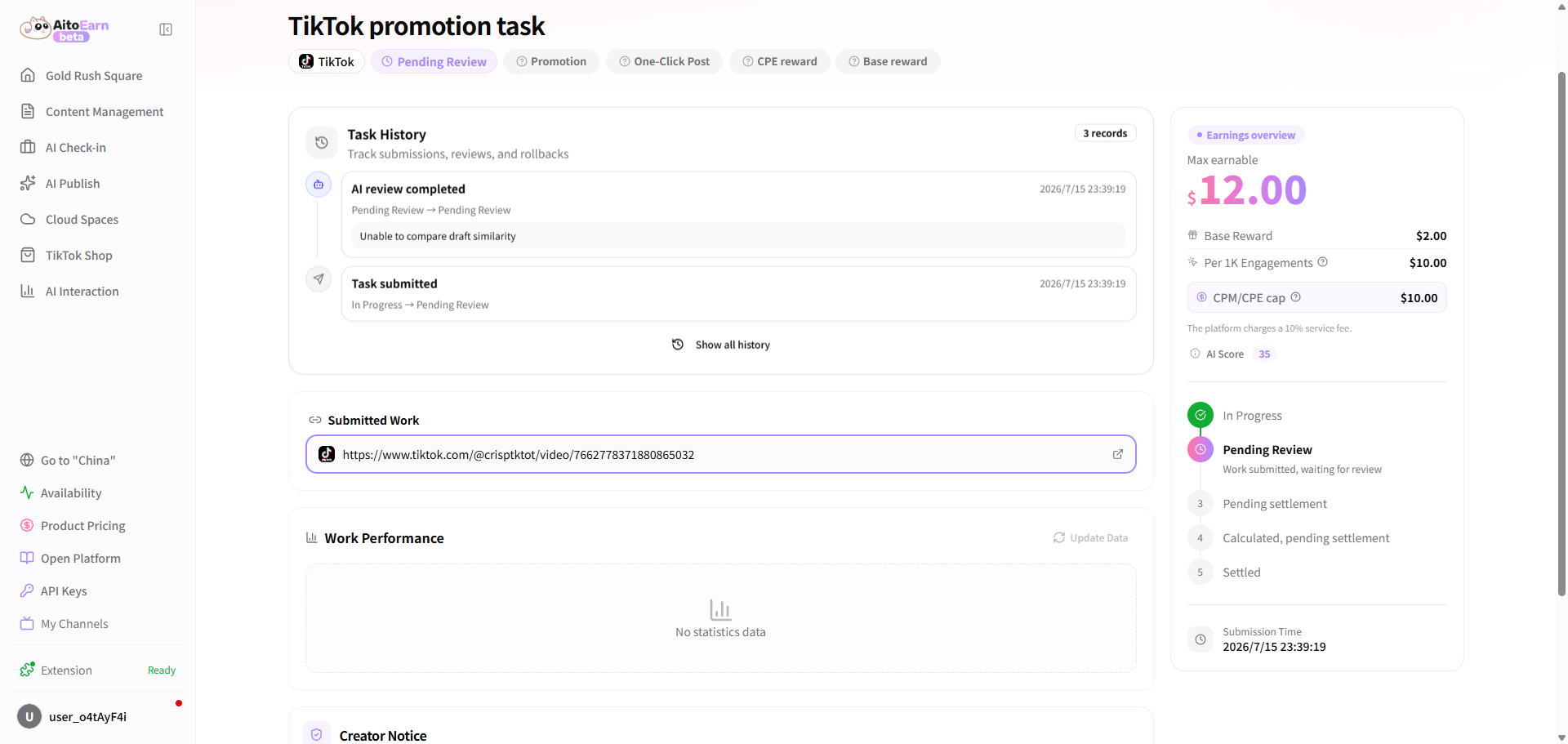Viewport: 1568px width, 744px height.
Task: Click the In Progress step indicator
Action: click(1200, 415)
